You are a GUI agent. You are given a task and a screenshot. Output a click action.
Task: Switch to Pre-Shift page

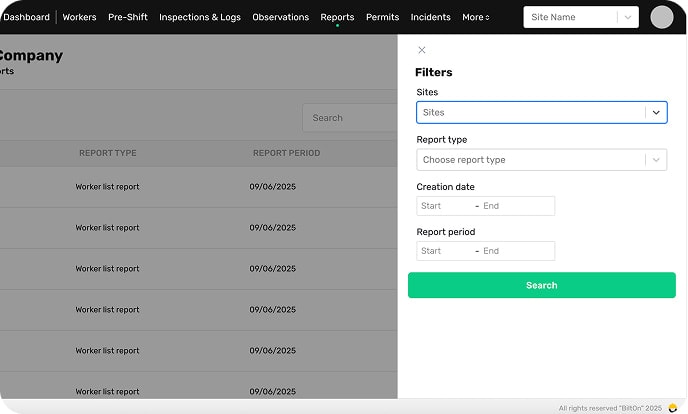pyautogui.click(x=127, y=17)
